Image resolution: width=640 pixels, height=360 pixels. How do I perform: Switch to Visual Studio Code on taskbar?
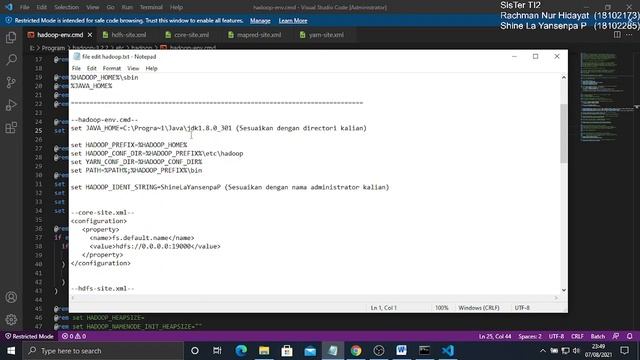click(x=448, y=351)
